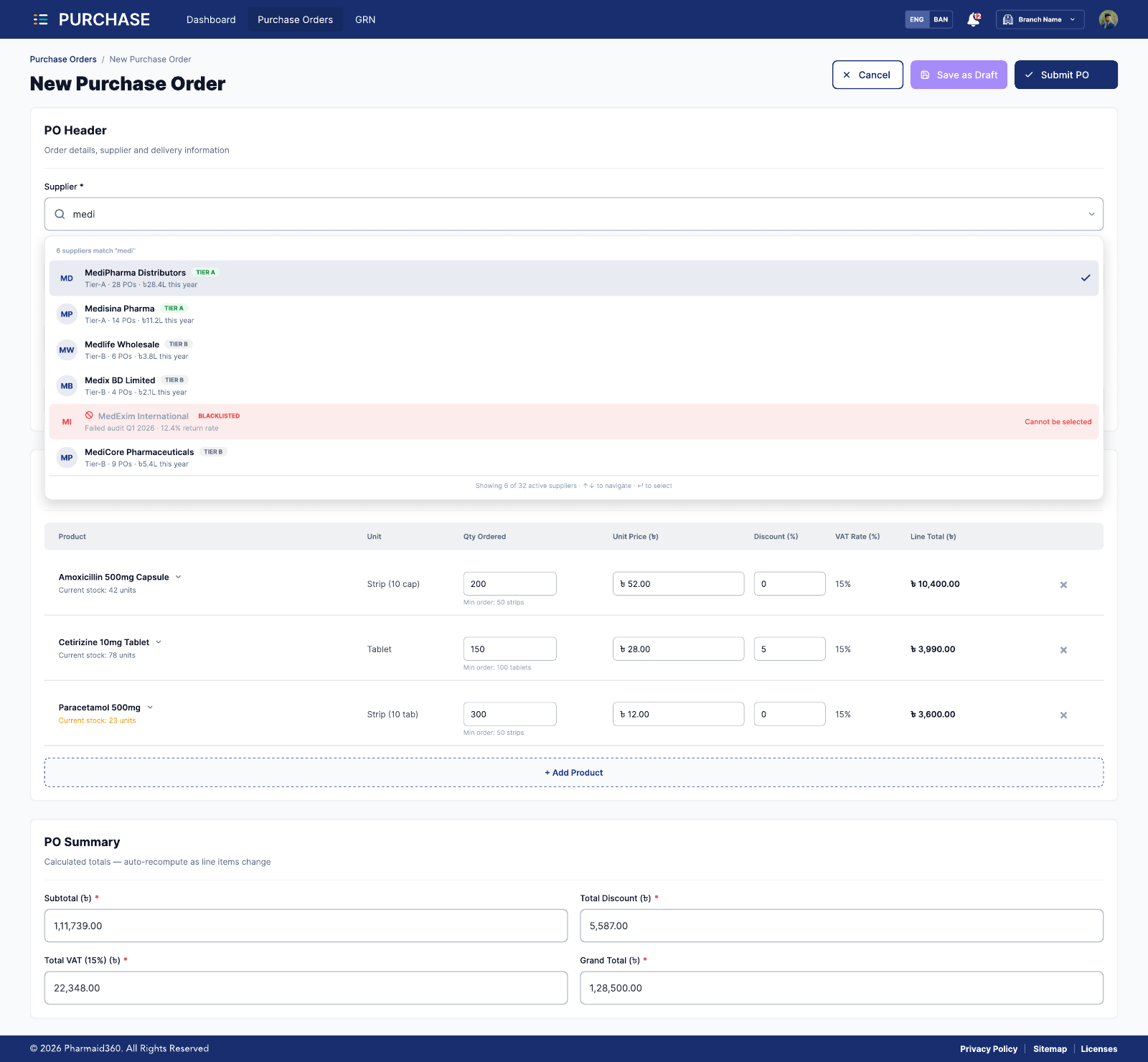This screenshot has height=1062, width=1148.
Task: Click 'Current stock: 23 units' warning
Action: point(97,720)
